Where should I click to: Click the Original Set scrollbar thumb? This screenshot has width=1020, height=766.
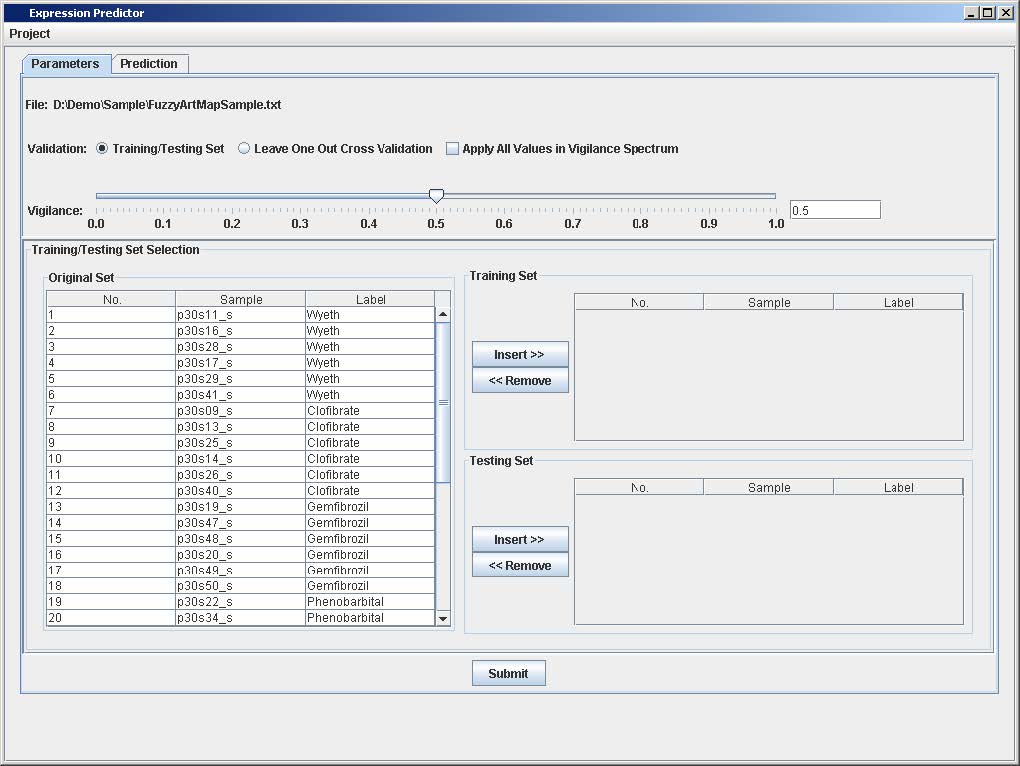443,403
